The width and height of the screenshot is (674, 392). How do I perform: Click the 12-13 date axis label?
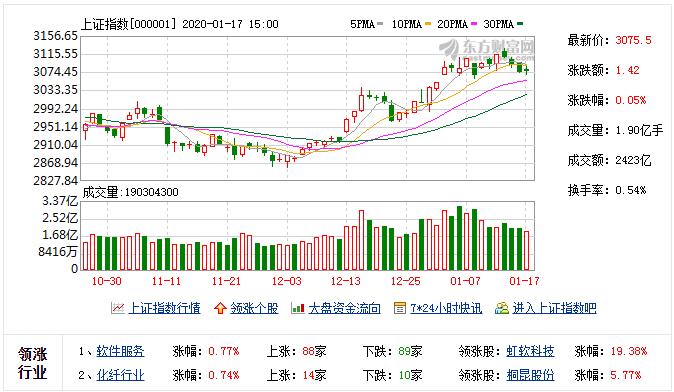[x=346, y=281]
